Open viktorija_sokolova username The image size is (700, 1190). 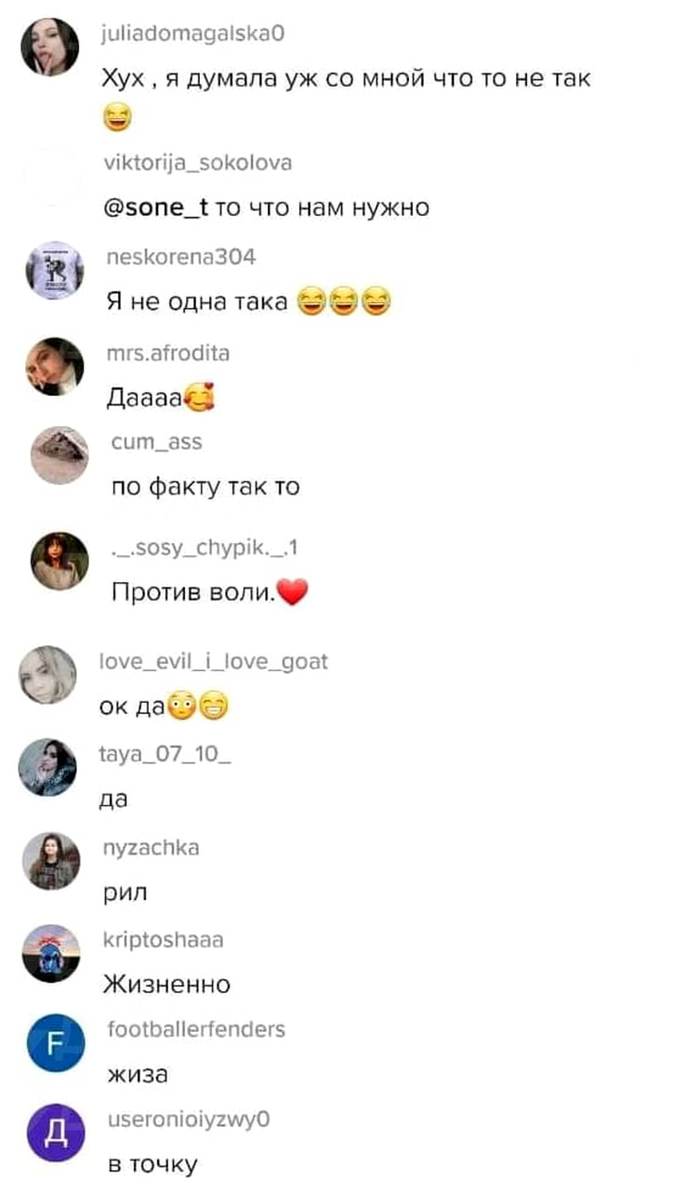(197, 163)
